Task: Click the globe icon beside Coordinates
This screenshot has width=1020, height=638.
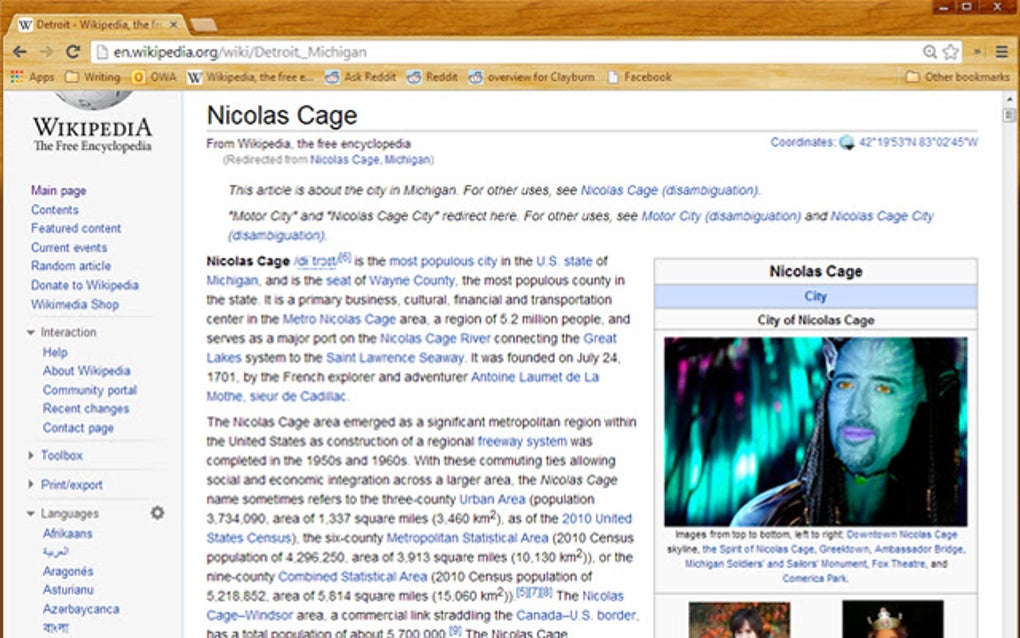Action: [848, 141]
